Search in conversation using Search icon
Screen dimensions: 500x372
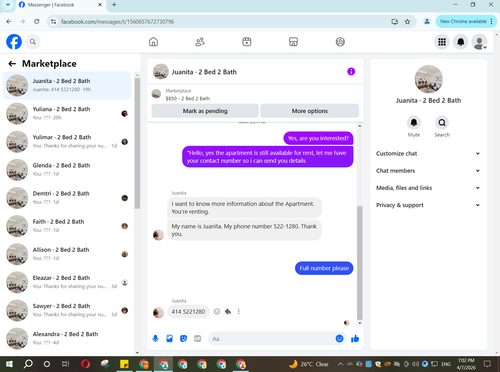[x=442, y=123]
